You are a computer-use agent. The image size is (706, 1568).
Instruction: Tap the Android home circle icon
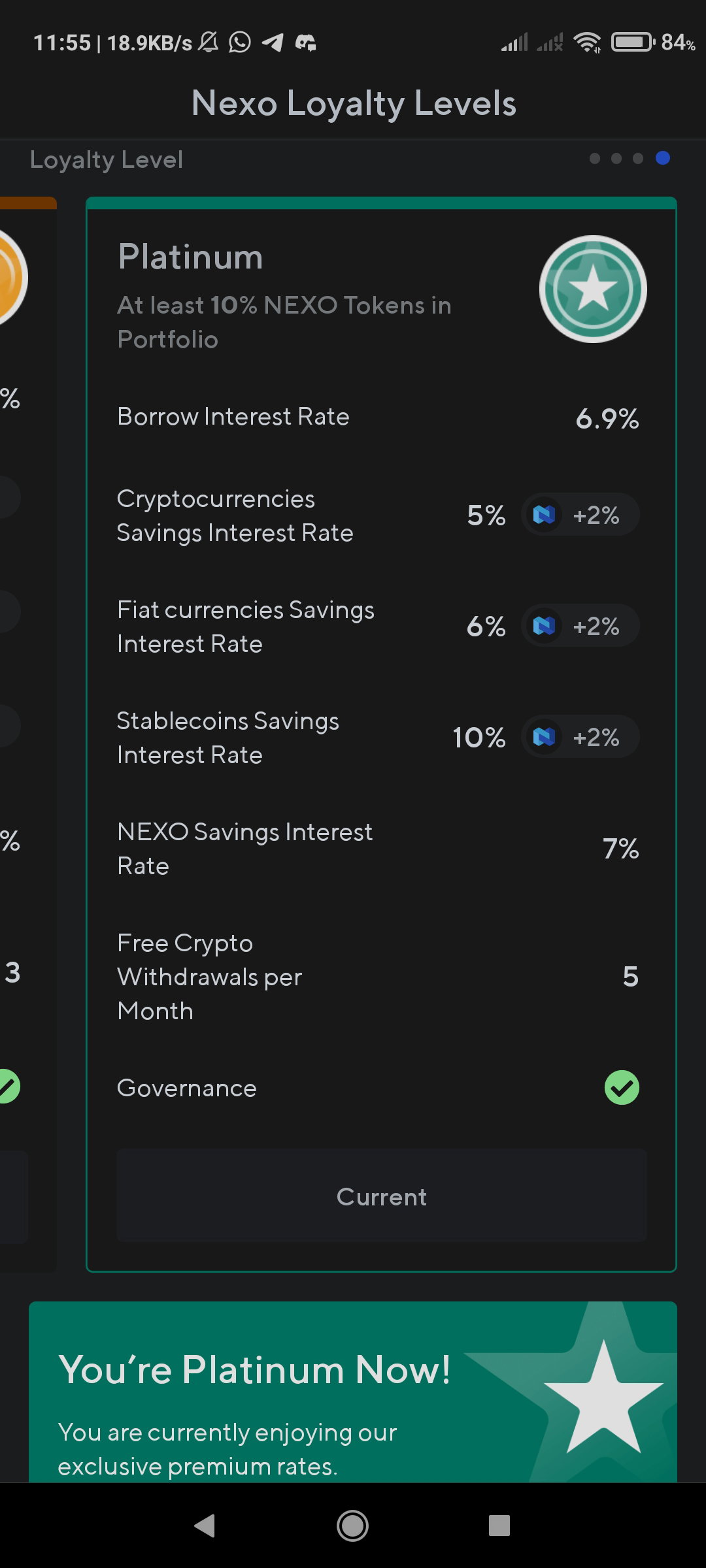(352, 1526)
